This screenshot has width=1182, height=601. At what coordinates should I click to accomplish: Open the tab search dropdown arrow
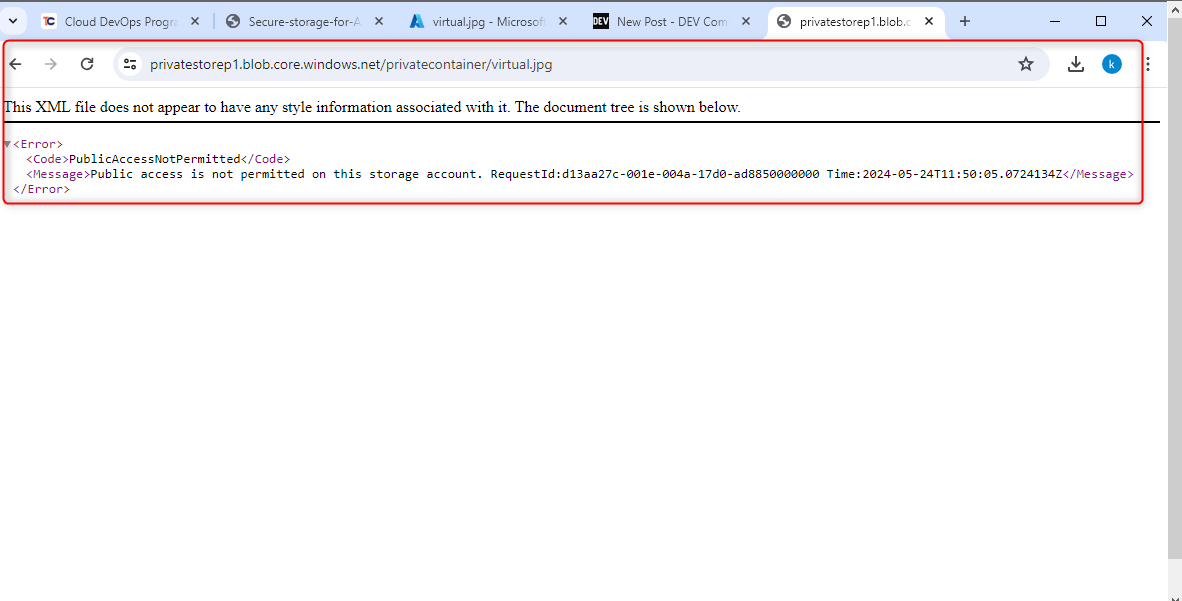[x=13, y=21]
